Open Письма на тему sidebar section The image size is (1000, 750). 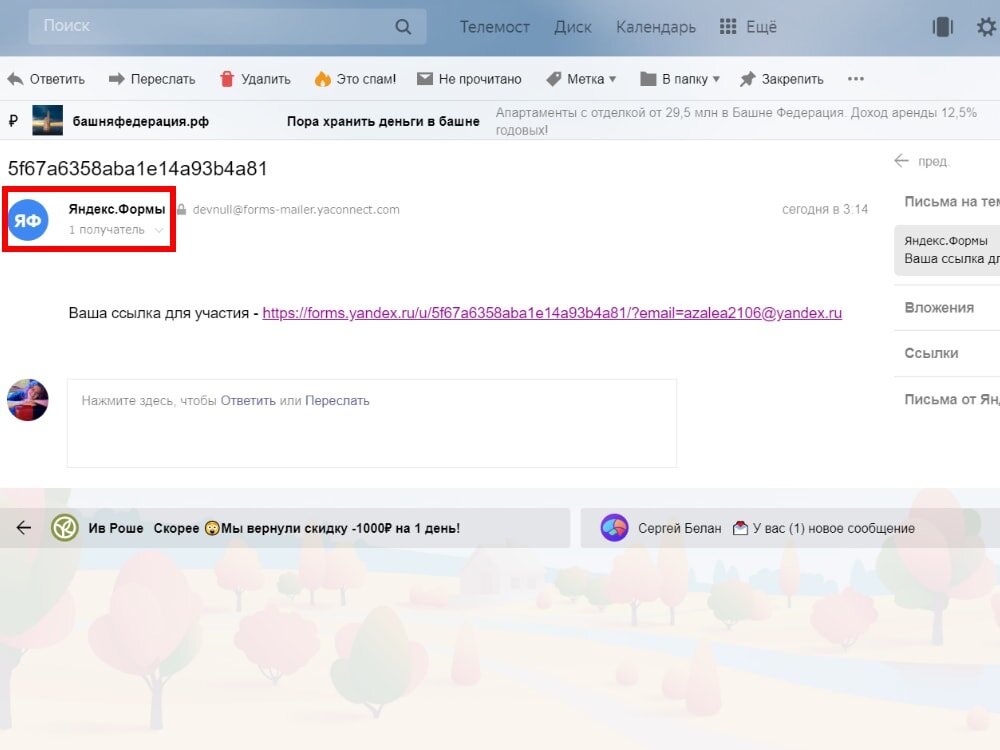(x=952, y=202)
